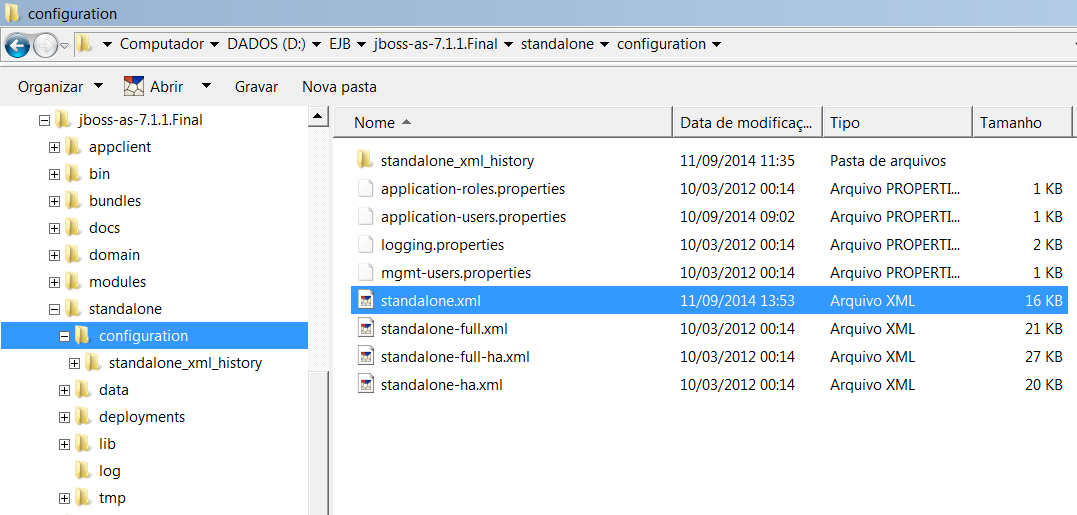Viewport: 1077px width, 515px height.
Task: Click the date 11/09/2014 13:53
Action: (x=737, y=301)
